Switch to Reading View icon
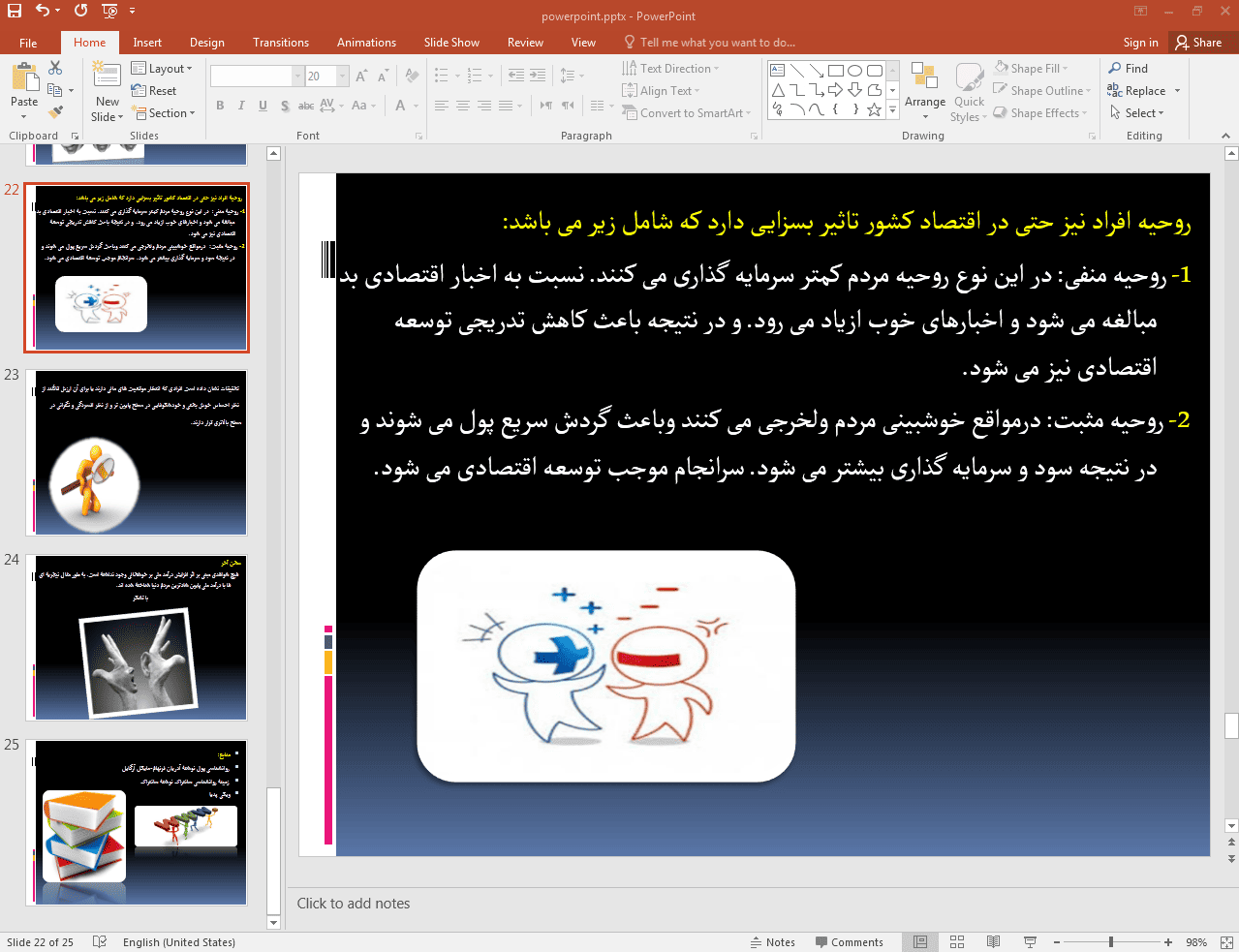Image resolution: width=1239 pixels, height=952 pixels. point(993,942)
